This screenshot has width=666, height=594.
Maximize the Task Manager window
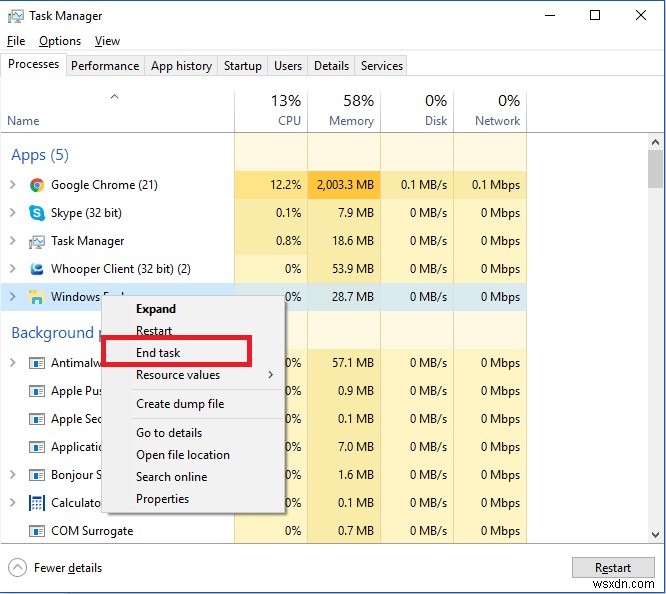pyautogui.click(x=595, y=16)
